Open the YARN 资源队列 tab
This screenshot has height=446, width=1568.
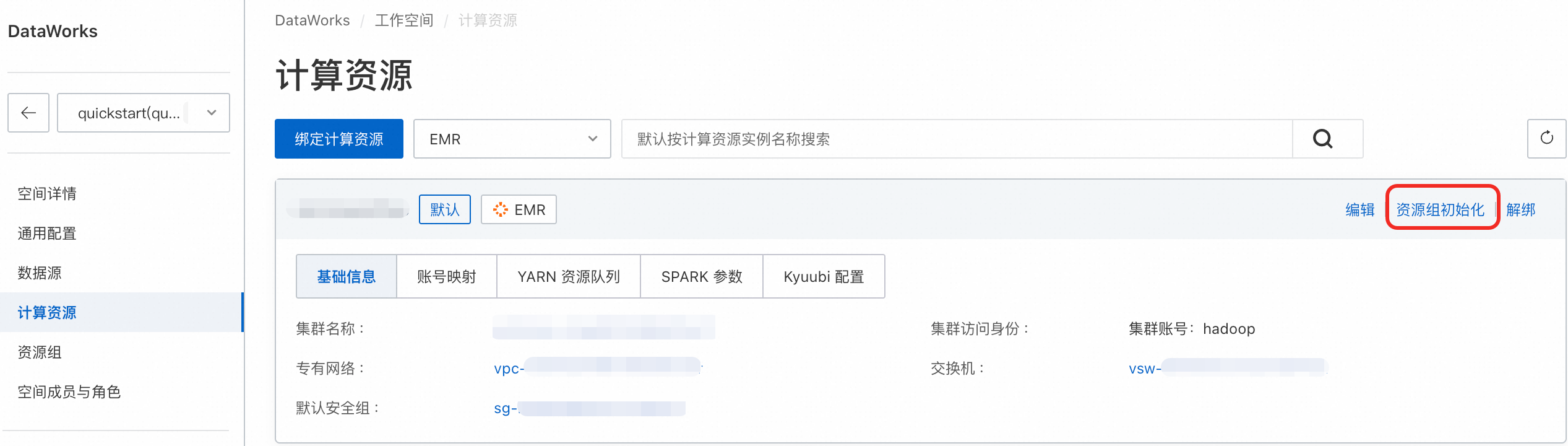(568, 276)
